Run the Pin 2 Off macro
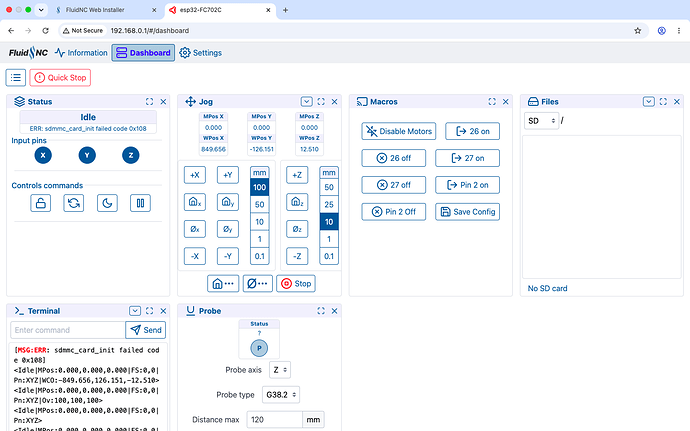 394,212
